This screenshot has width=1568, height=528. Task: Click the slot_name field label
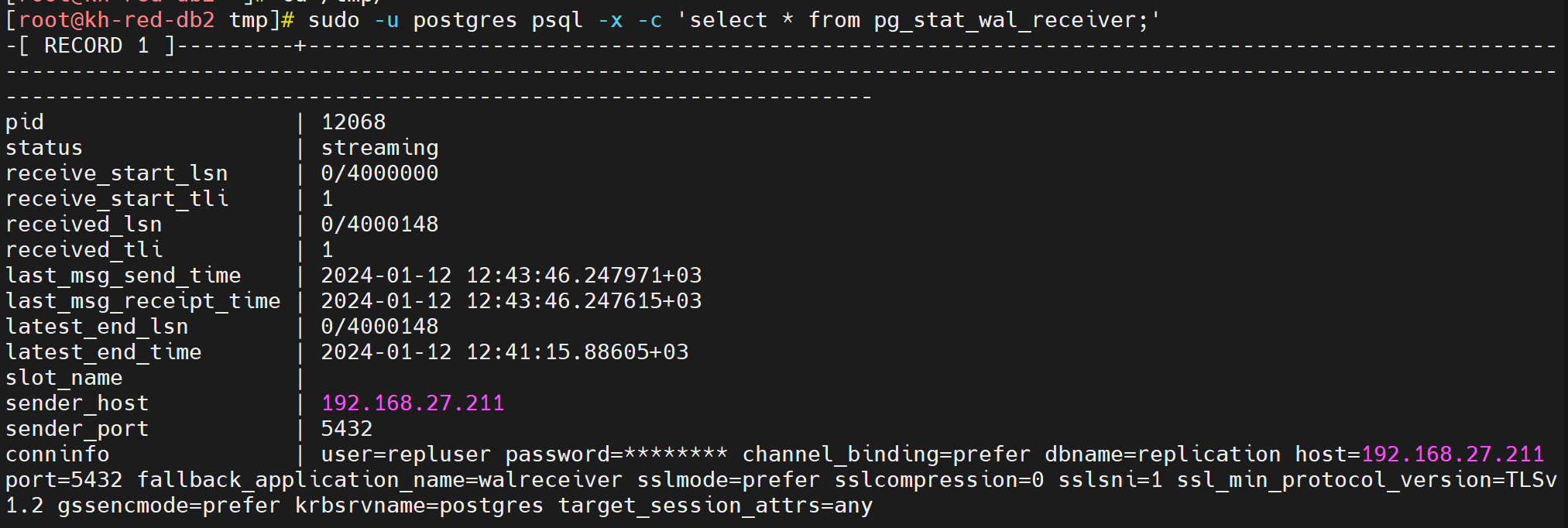(64, 378)
